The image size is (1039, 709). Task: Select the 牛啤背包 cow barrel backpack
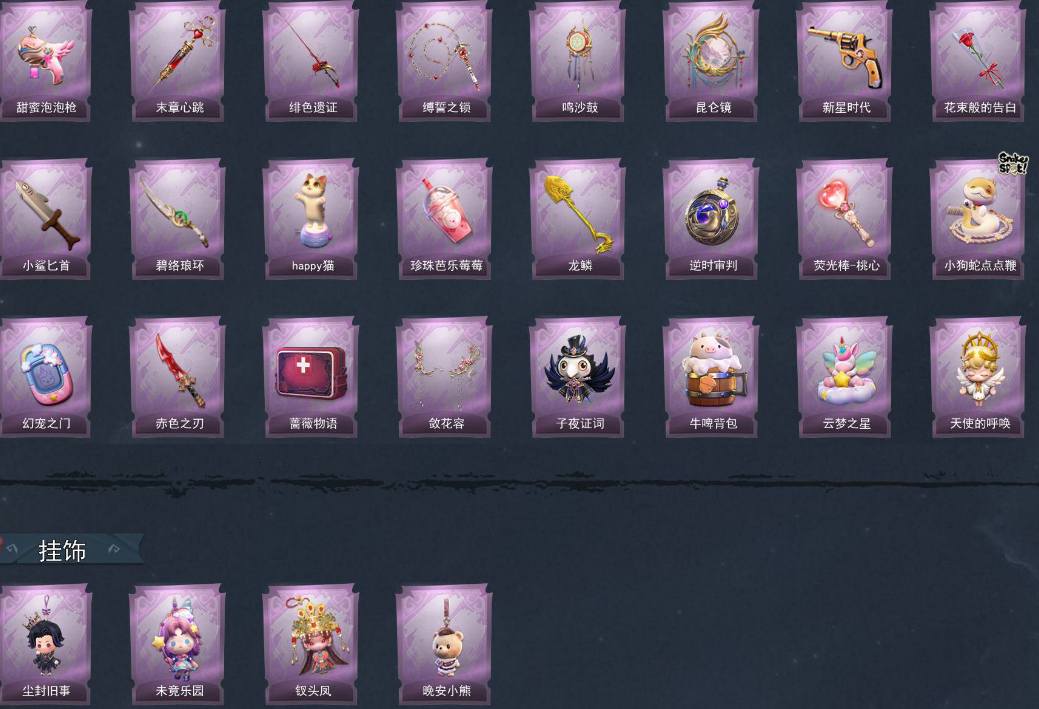point(712,376)
